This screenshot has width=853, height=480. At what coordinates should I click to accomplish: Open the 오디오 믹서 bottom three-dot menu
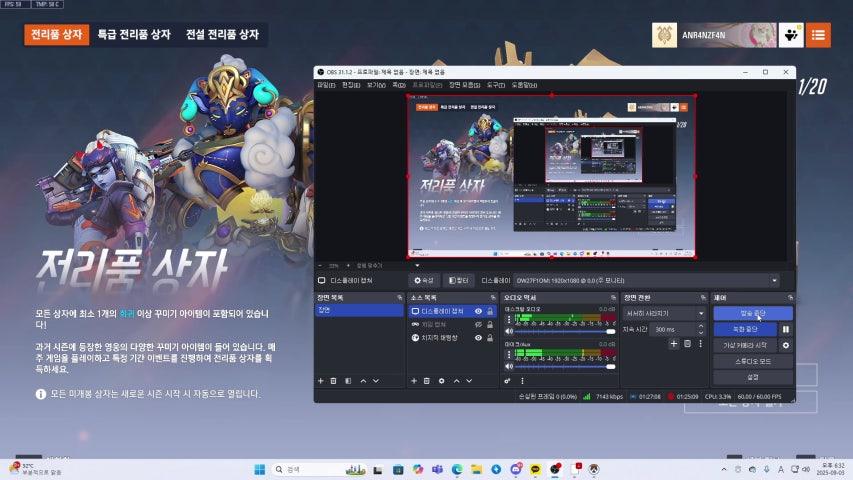tap(522, 381)
